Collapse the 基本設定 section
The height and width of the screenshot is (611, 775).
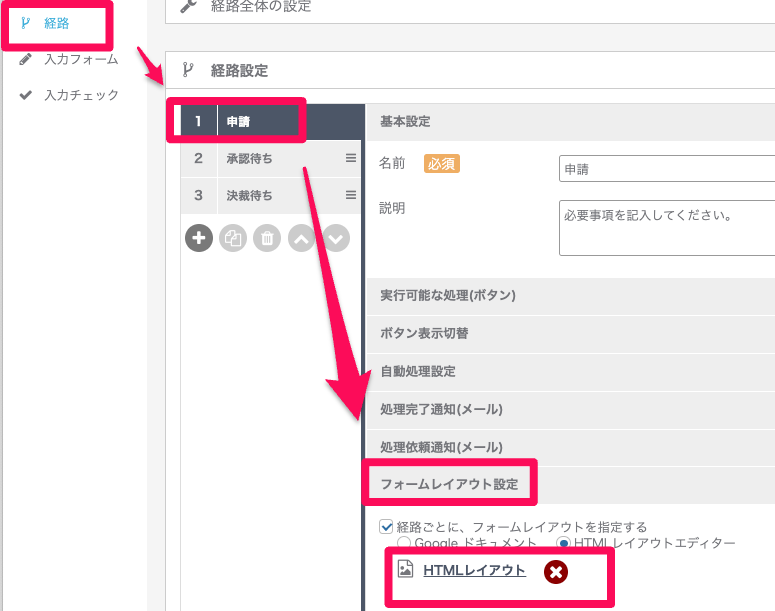coord(570,122)
